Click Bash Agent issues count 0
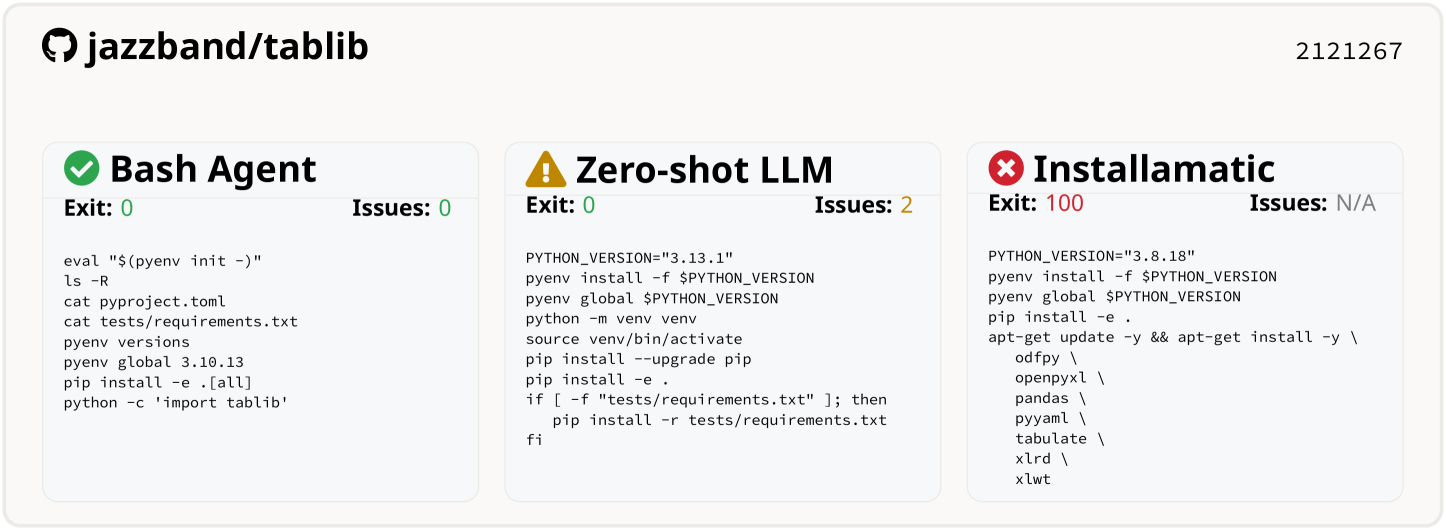Viewport: 1446px width, 530px height. click(445, 208)
